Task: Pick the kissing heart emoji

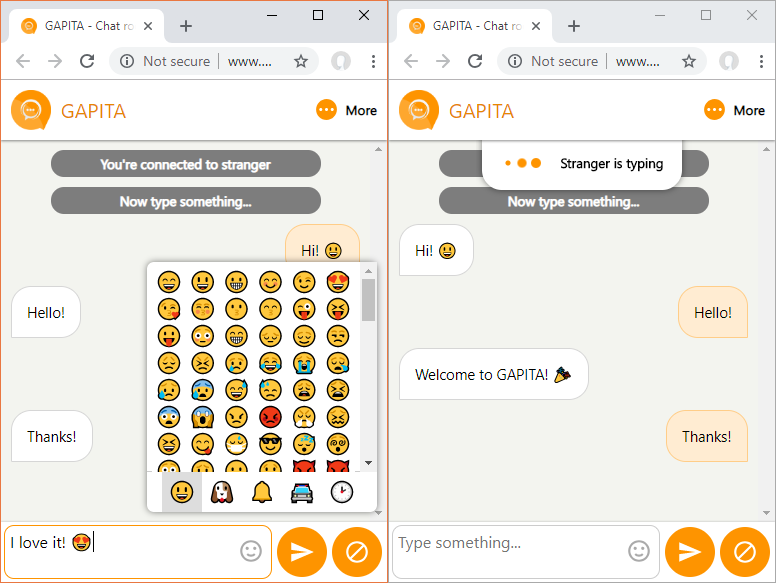Action: [x=169, y=309]
